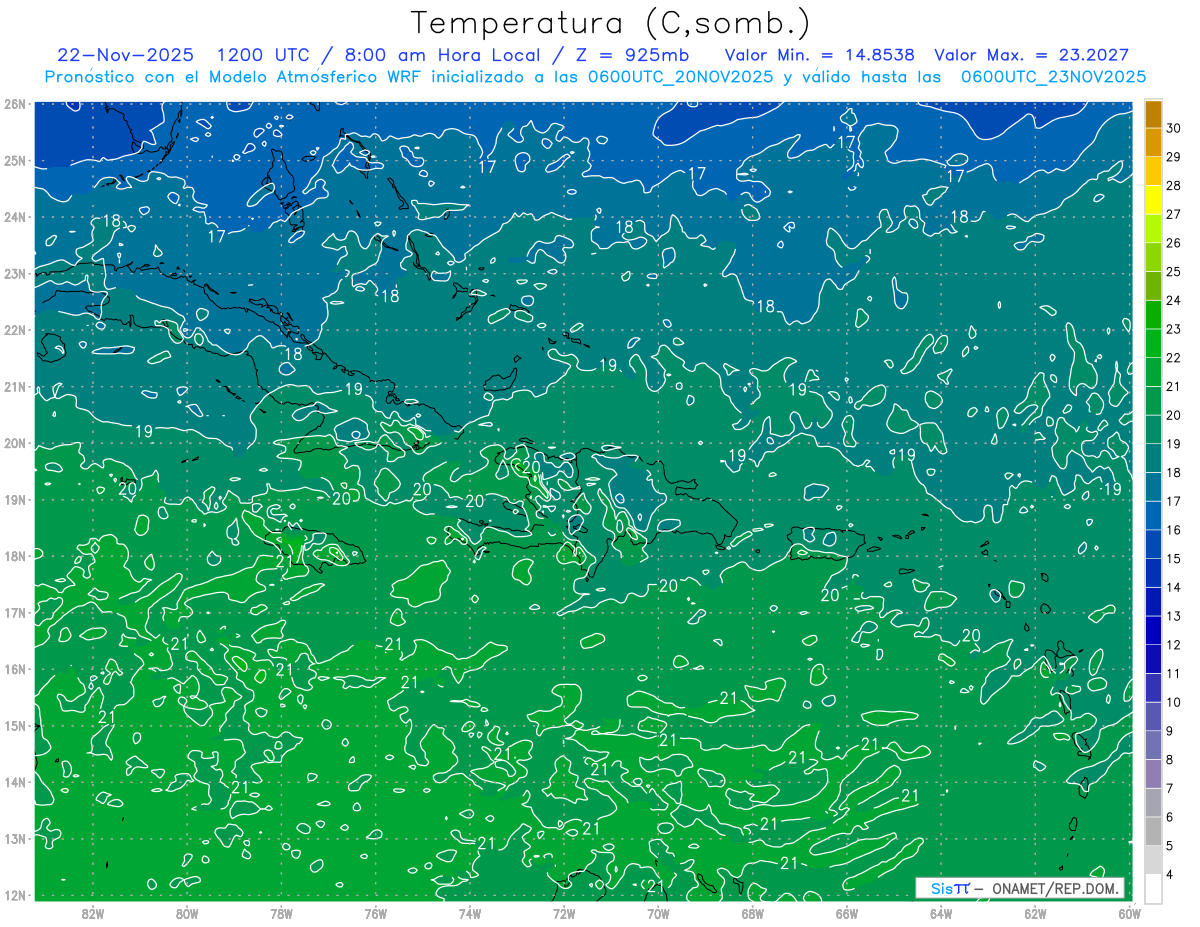Click the 21N latitude axis label

point(14,387)
